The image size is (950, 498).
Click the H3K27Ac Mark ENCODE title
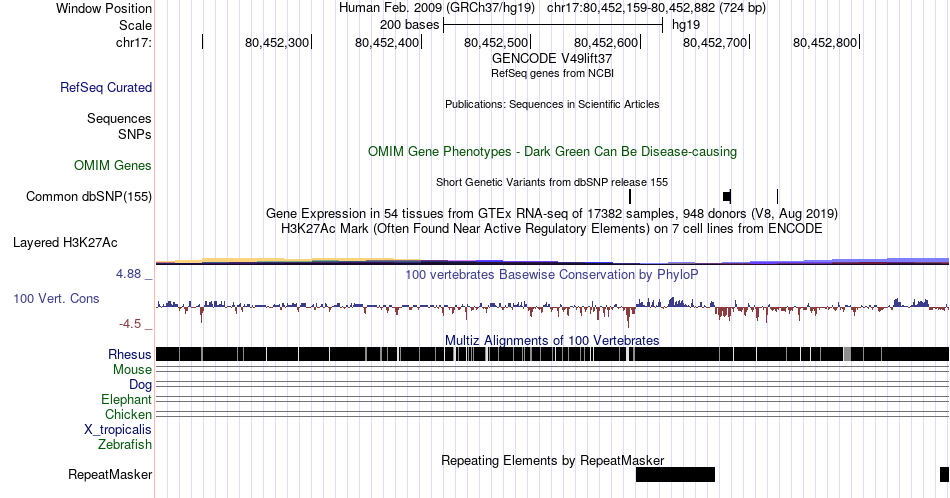pyautogui.click(x=552, y=228)
